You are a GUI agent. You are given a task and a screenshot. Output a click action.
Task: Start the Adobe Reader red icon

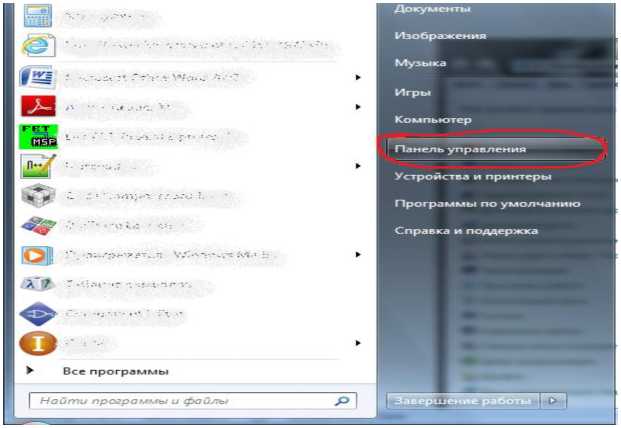[x=38, y=106]
